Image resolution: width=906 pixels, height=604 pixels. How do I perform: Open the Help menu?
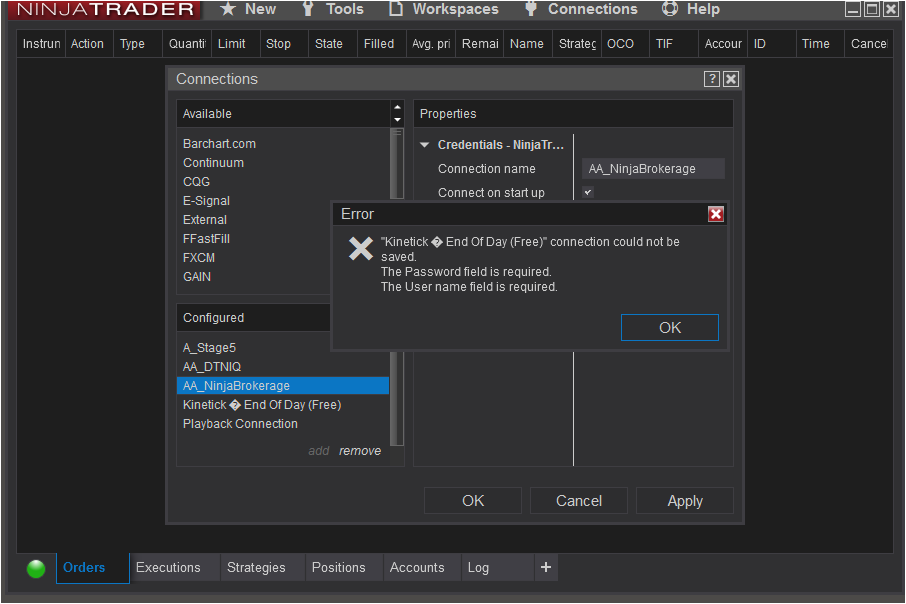point(691,9)
